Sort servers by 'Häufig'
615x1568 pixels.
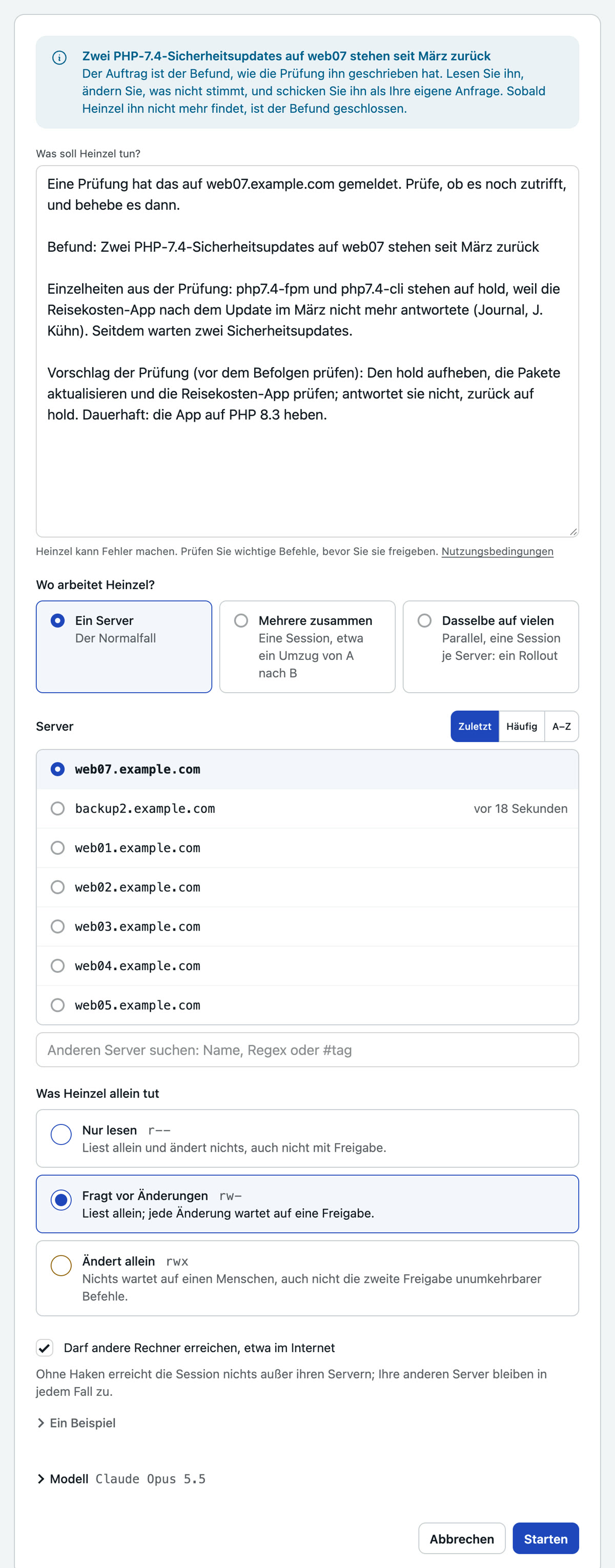pos(521,726)
